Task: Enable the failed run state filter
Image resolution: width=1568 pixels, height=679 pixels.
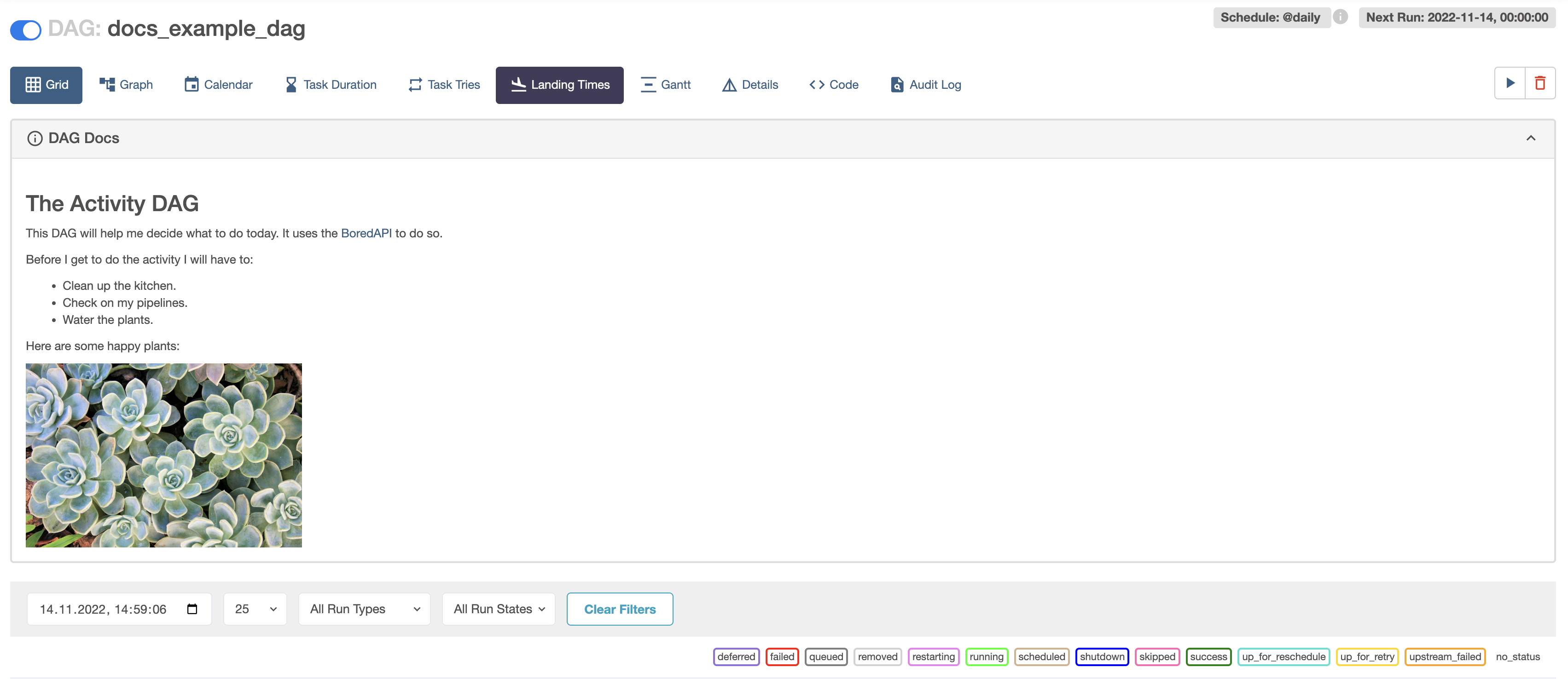Action: [x=782, y=657]
